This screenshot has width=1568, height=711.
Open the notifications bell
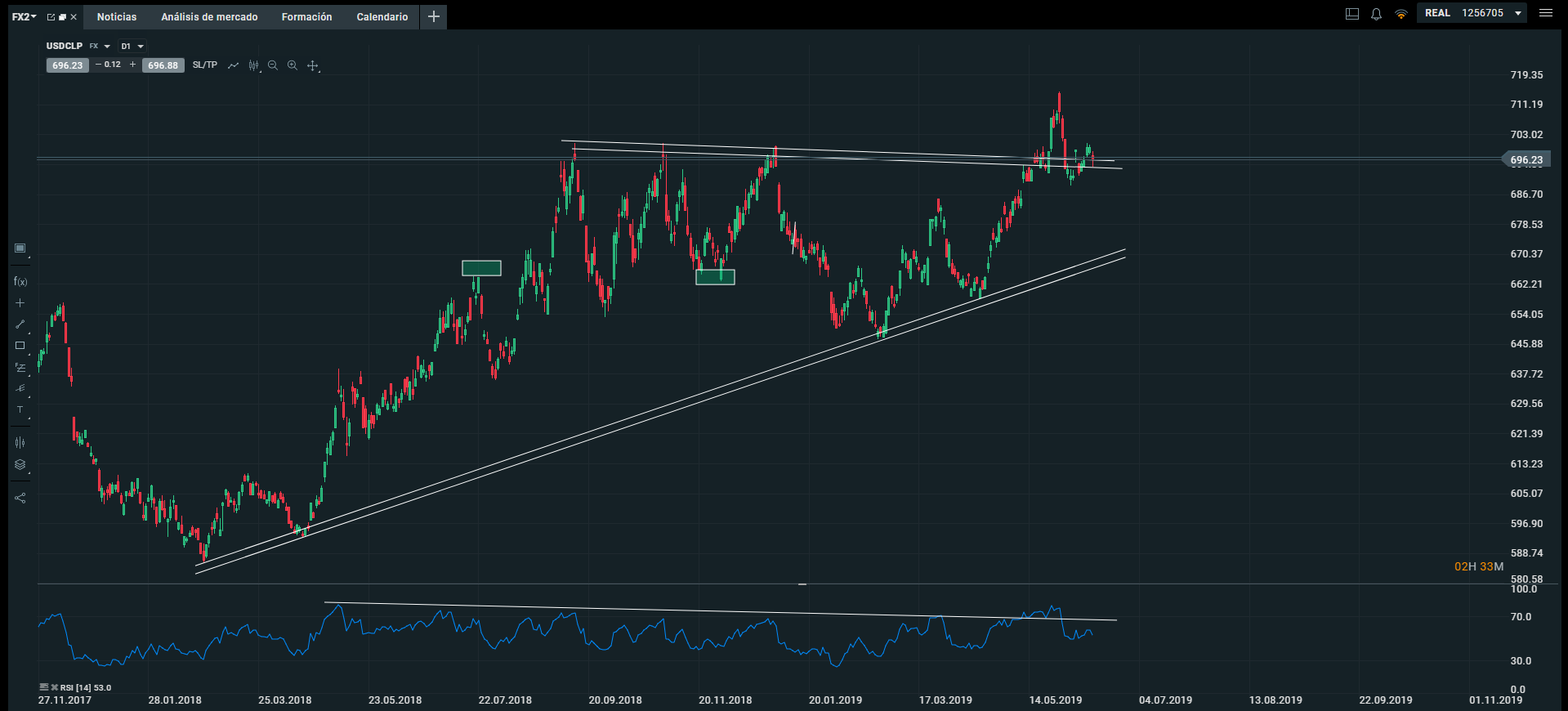tap(1376, 14)
